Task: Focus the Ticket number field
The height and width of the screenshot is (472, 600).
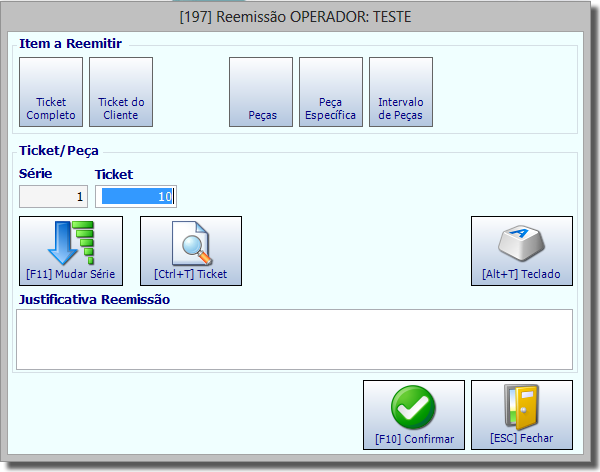Action: (136, 196)
